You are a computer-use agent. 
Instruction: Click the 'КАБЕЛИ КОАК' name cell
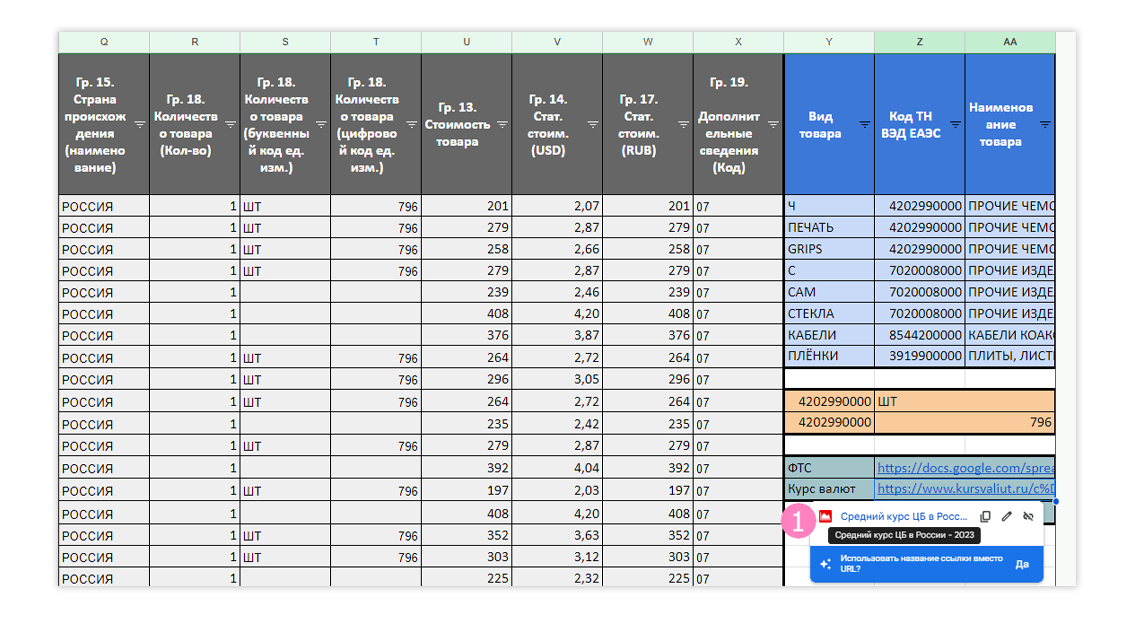1010,335
